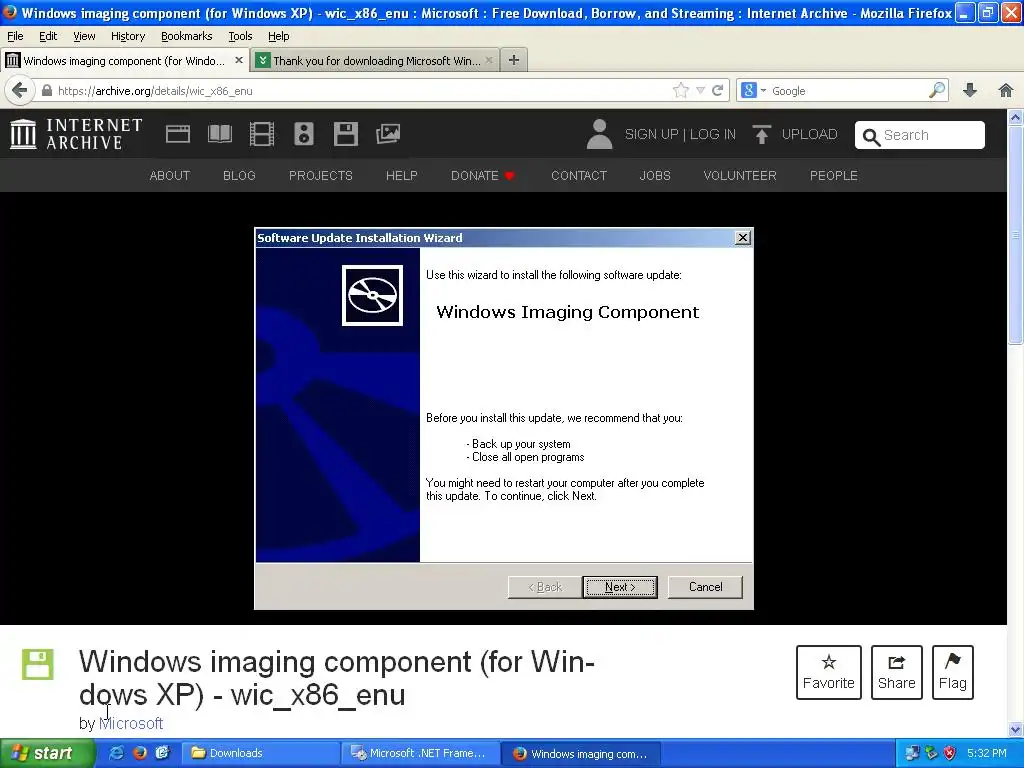Screen dimensions: 1024x768
Task: Click the Favorite button
Action: 828,672
